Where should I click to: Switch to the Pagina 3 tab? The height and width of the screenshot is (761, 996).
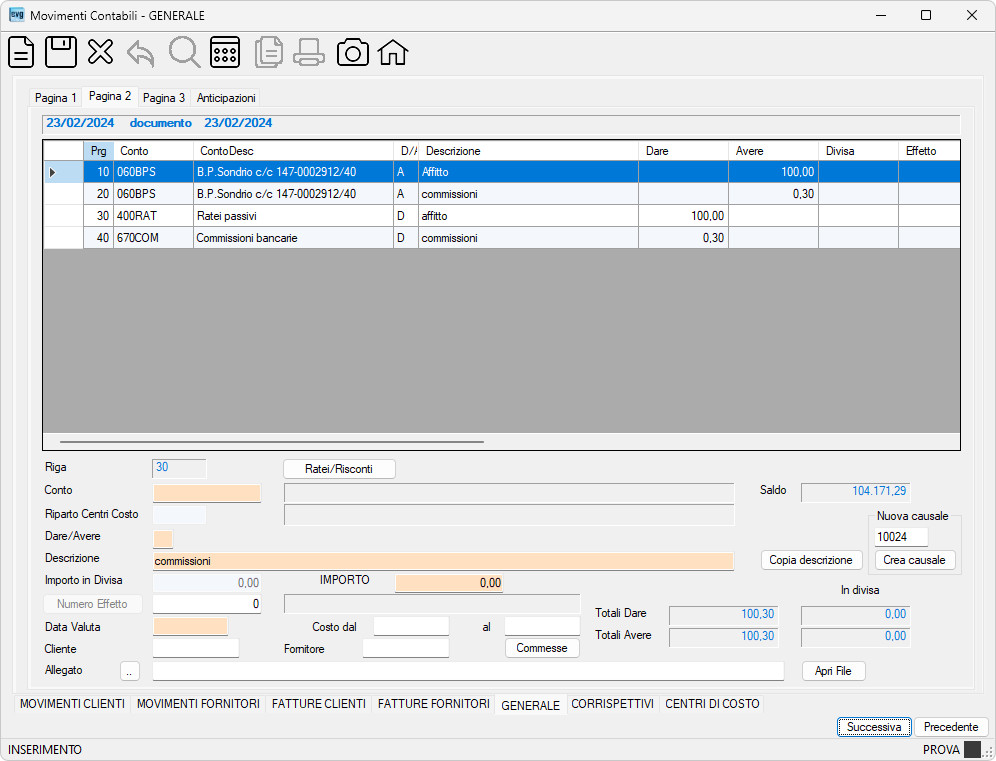coord(164,98)
